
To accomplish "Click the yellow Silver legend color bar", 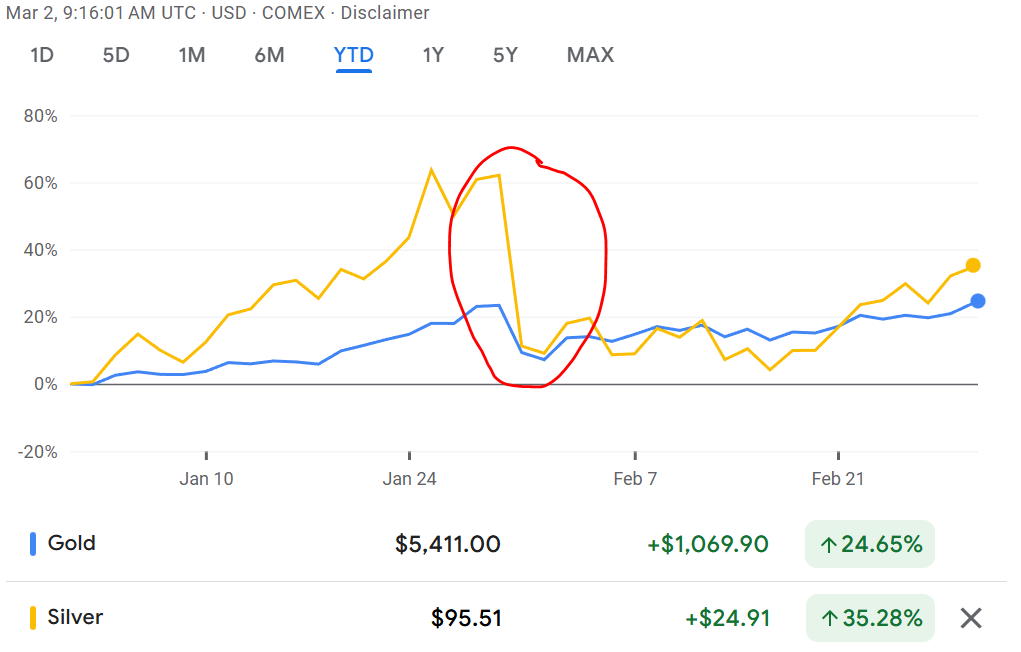I will 34,618.
